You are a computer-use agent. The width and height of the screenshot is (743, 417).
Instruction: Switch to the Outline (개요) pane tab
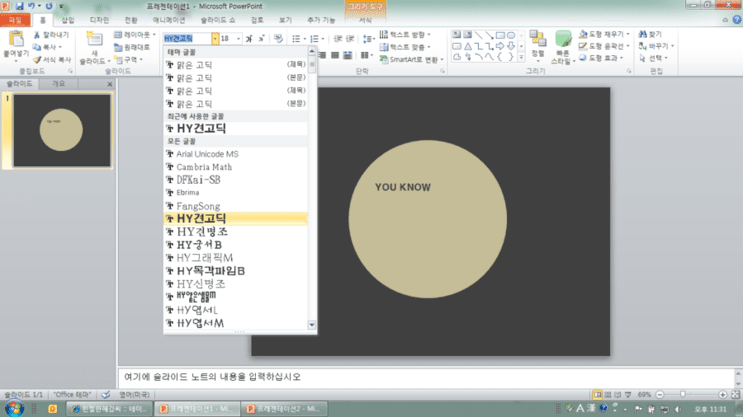(x=58, y=83)
